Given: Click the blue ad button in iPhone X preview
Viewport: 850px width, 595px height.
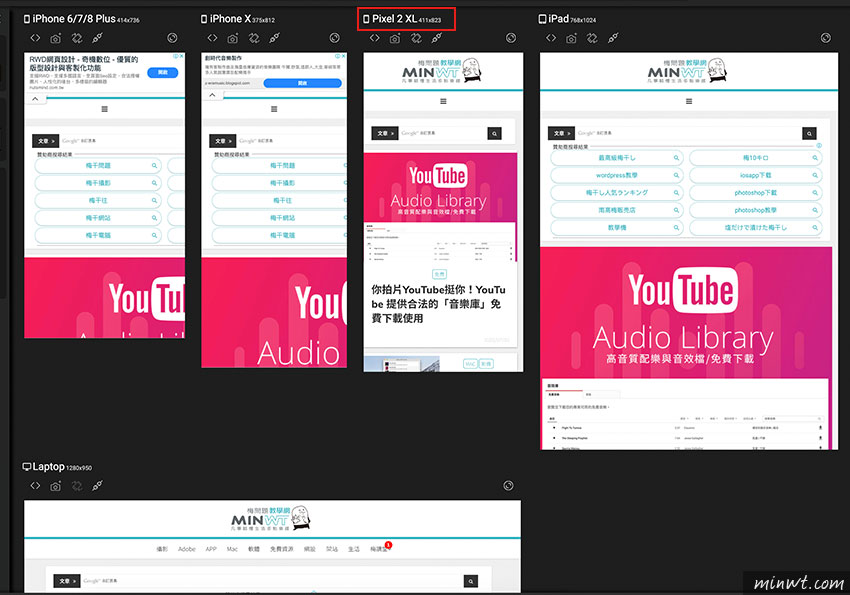Looking at the screenshot, I should coord(302,83).
